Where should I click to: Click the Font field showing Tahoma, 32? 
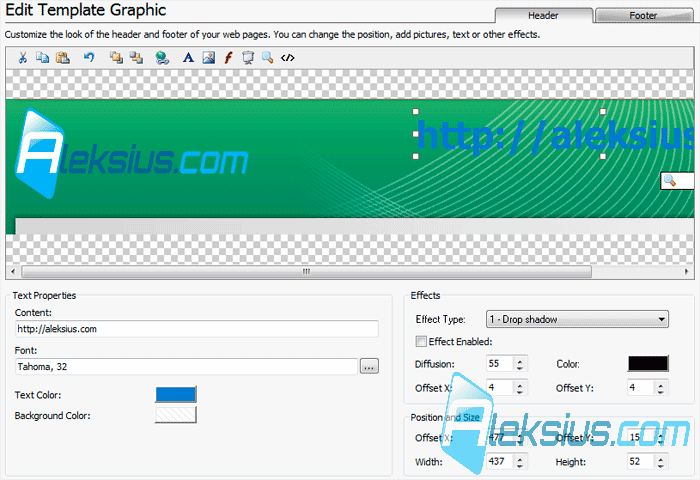[186, 367]
